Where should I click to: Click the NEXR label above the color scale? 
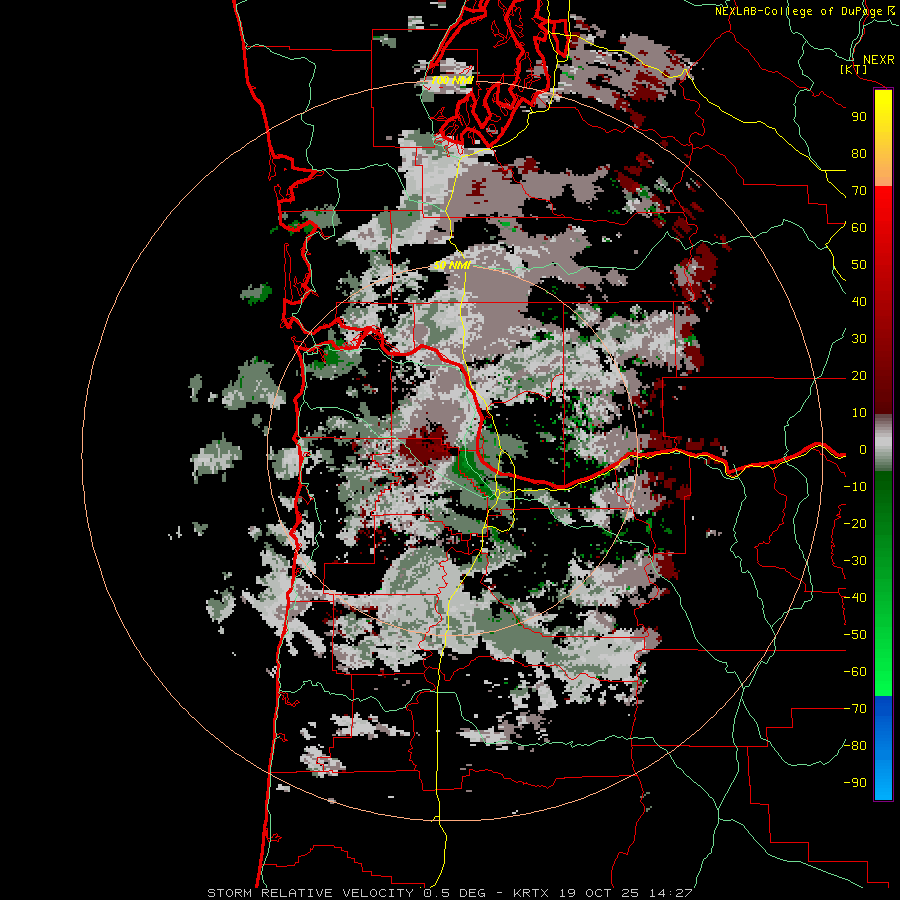[878, 60]
